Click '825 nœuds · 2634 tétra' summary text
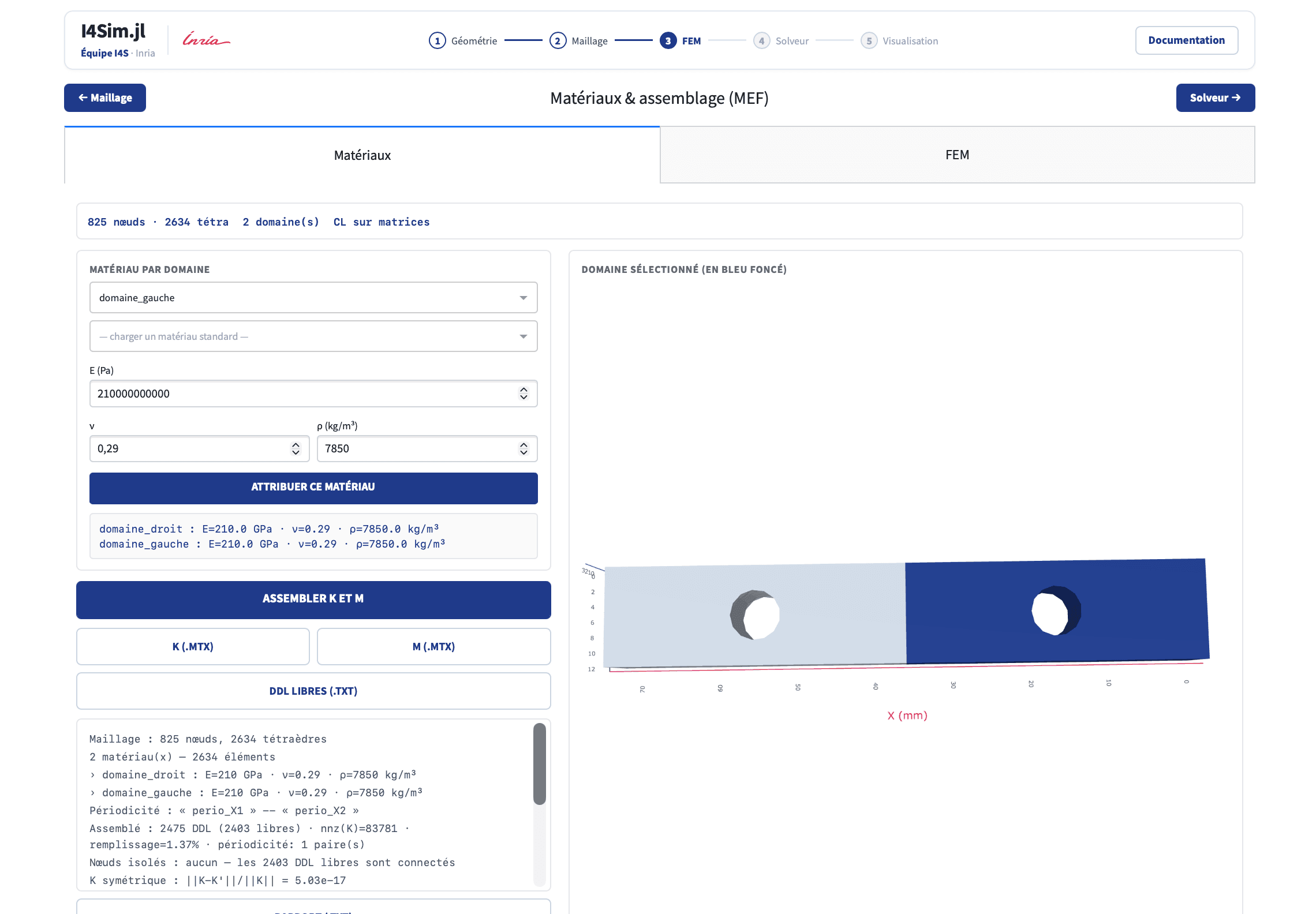 pyautogui.click(x=158, y=222)
